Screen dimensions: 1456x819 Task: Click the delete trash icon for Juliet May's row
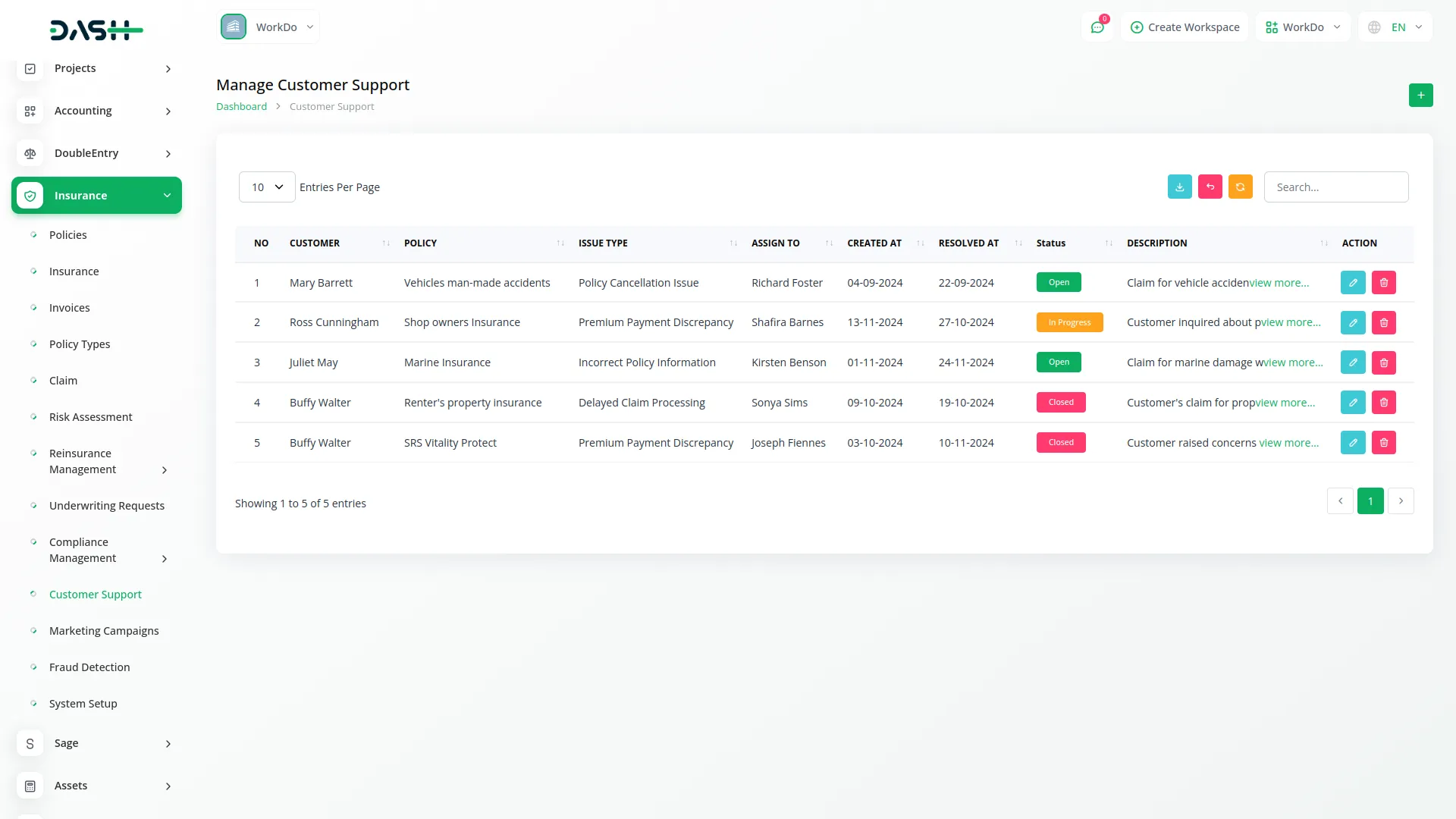click(x=1384, y=362)
